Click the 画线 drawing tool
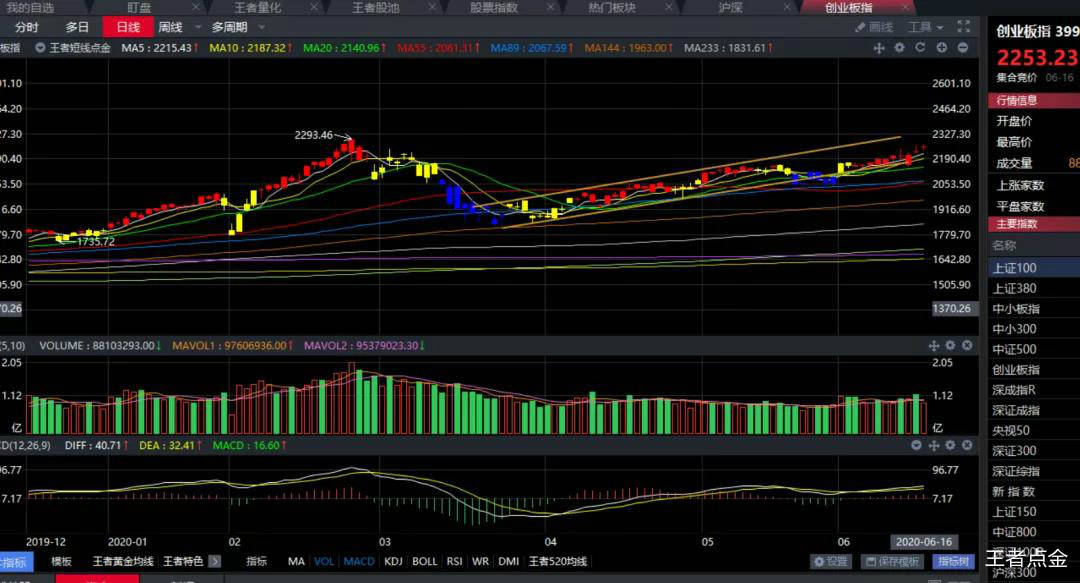The image size is (1080, 583). coord(874,27)
